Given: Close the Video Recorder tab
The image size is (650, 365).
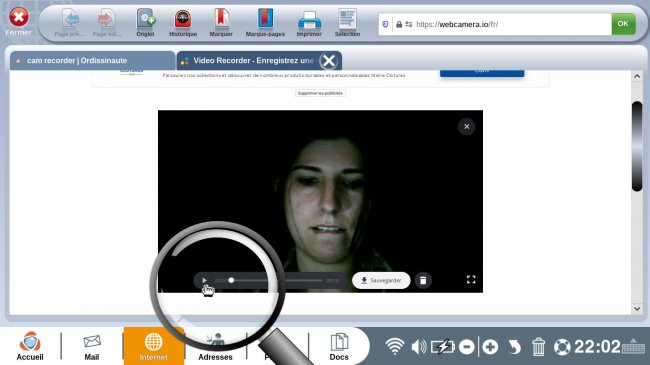Looking at the screenshot, I should (329, 61).
